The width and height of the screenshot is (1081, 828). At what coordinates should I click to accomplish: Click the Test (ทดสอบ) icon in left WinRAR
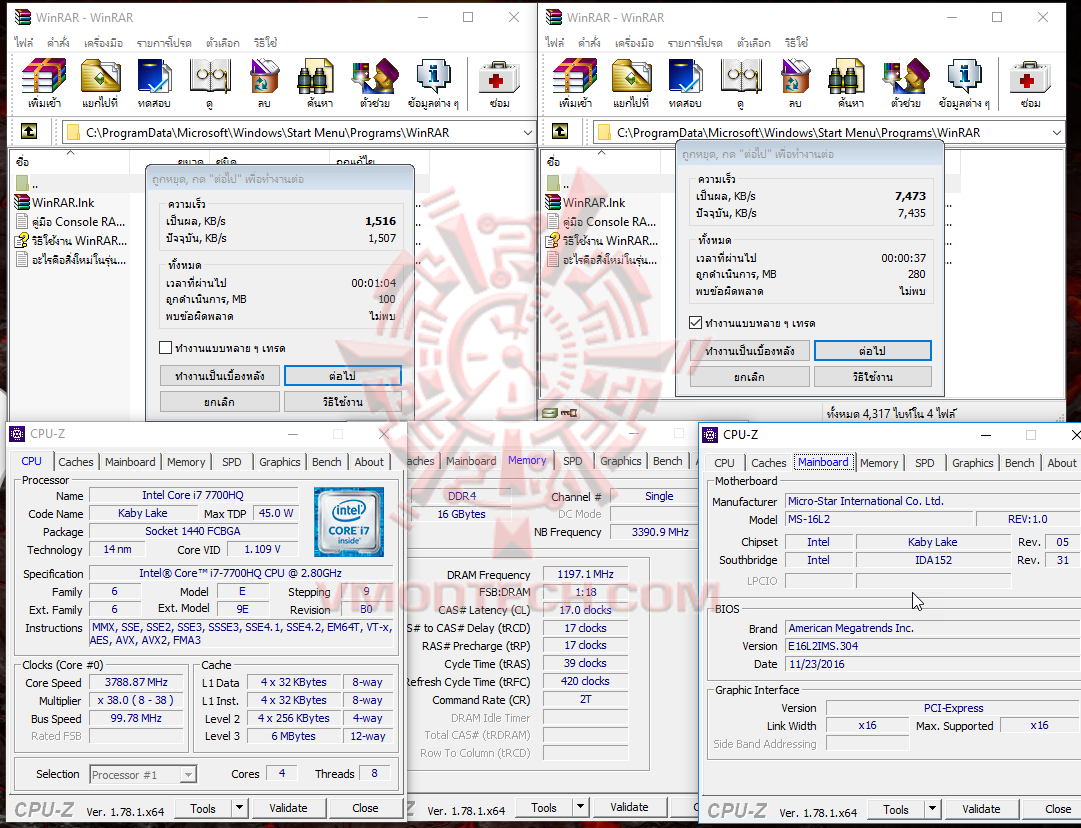coord(154,83)
